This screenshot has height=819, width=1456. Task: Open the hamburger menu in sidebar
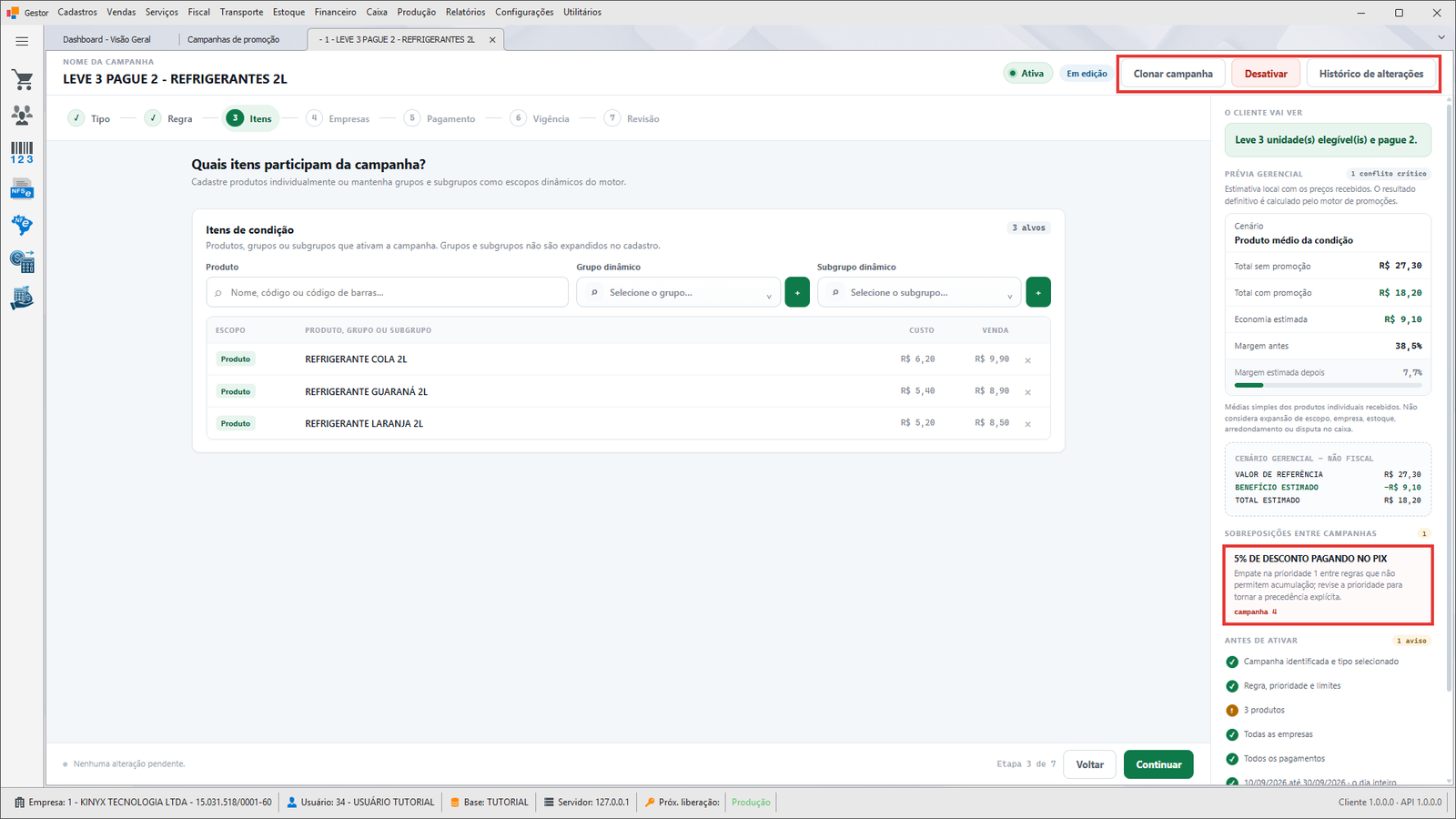tap(22, 41)
